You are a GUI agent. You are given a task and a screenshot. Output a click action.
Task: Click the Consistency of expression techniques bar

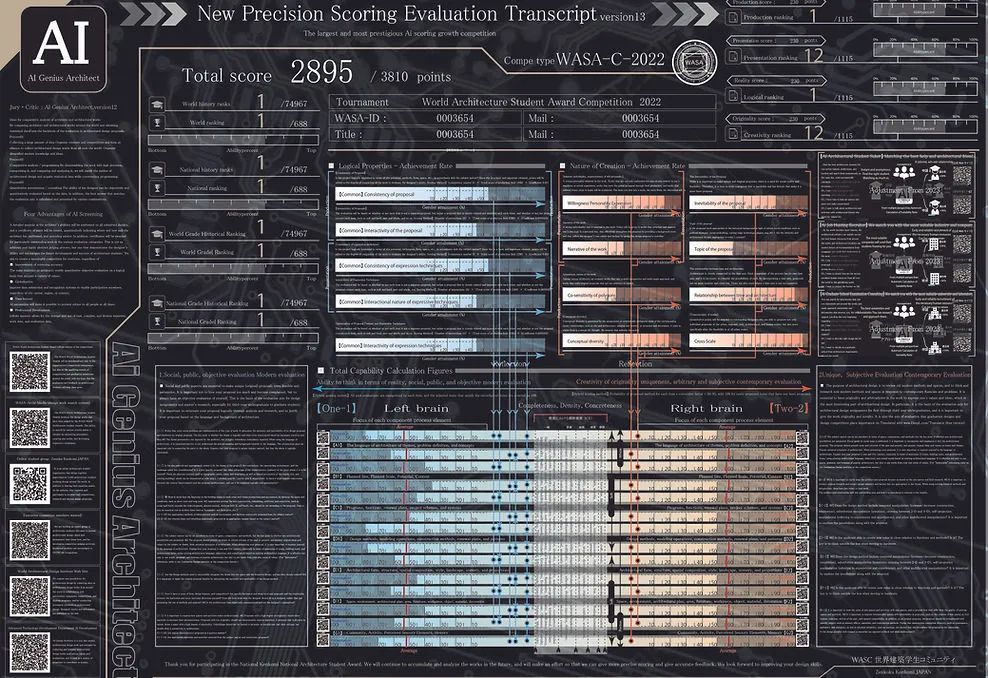point(440,266)
